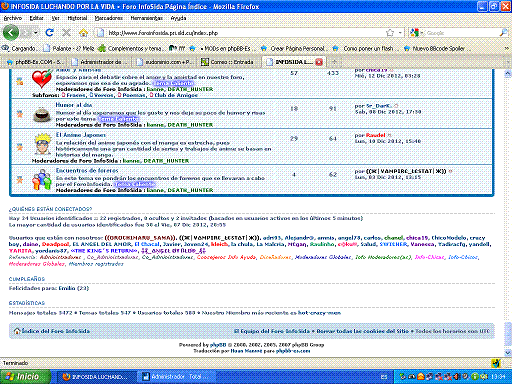Close the INFOSIDA tab with its X
Viewport: 512px width, 384px height.
point(319,62)
